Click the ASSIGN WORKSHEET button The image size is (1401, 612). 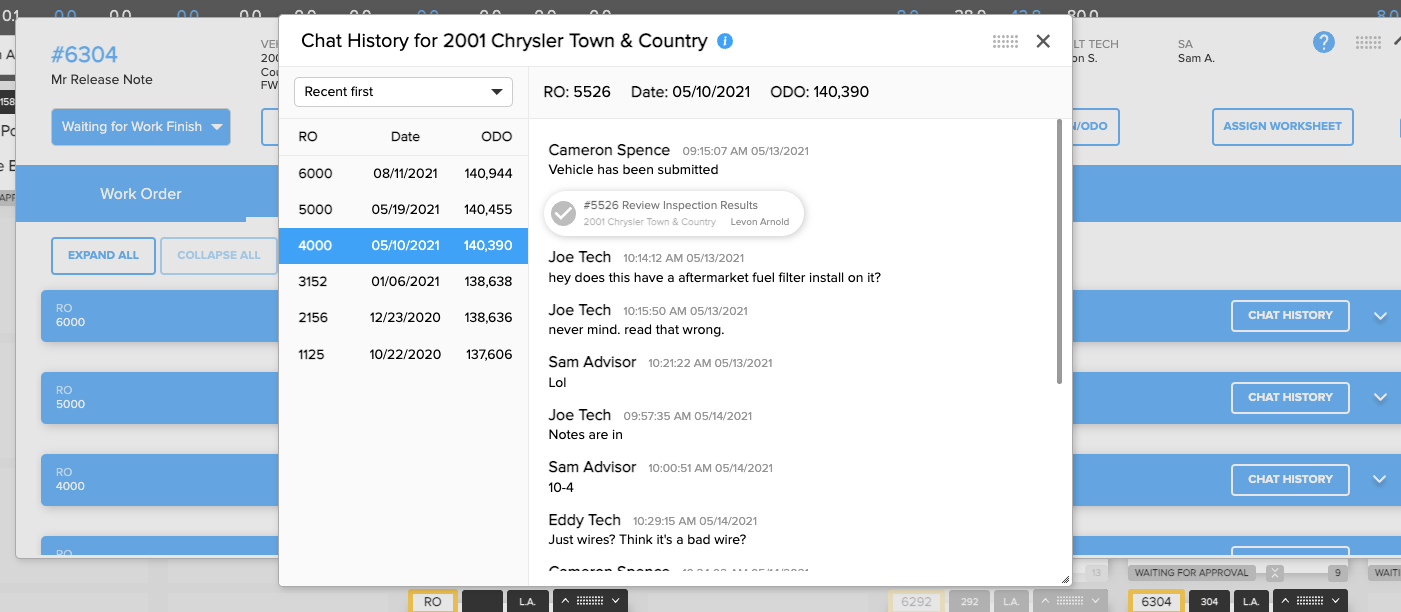point(1283,127)
